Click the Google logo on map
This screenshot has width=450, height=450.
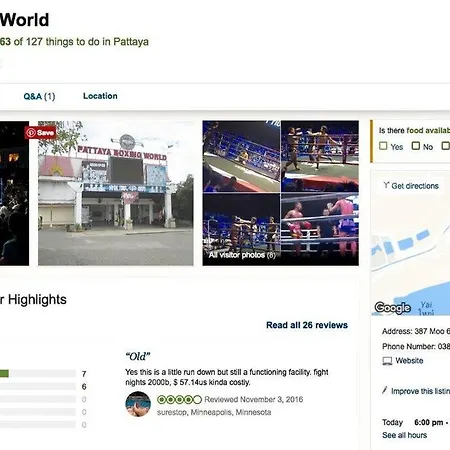392,307
